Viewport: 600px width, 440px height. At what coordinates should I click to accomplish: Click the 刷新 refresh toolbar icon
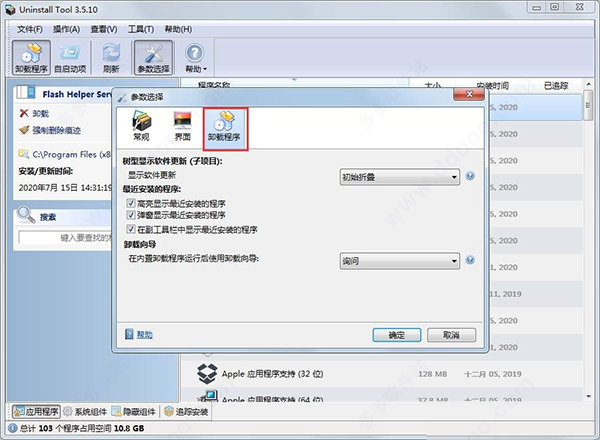pos(111,57)
